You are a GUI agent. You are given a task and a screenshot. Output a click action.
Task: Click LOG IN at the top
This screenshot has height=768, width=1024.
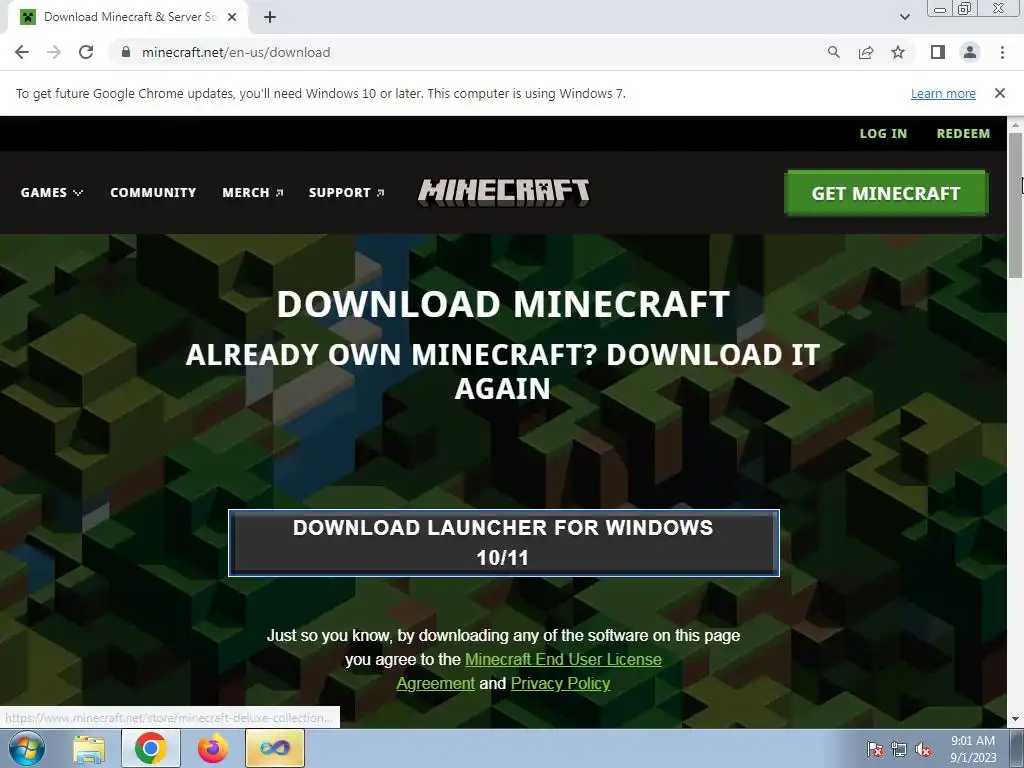coord(883,133)
